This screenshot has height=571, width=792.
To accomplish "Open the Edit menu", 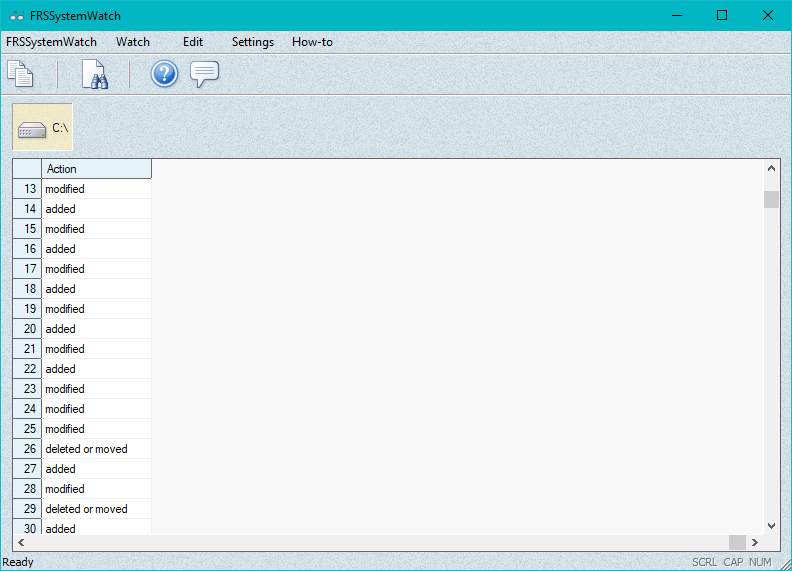I will [192, 42].
